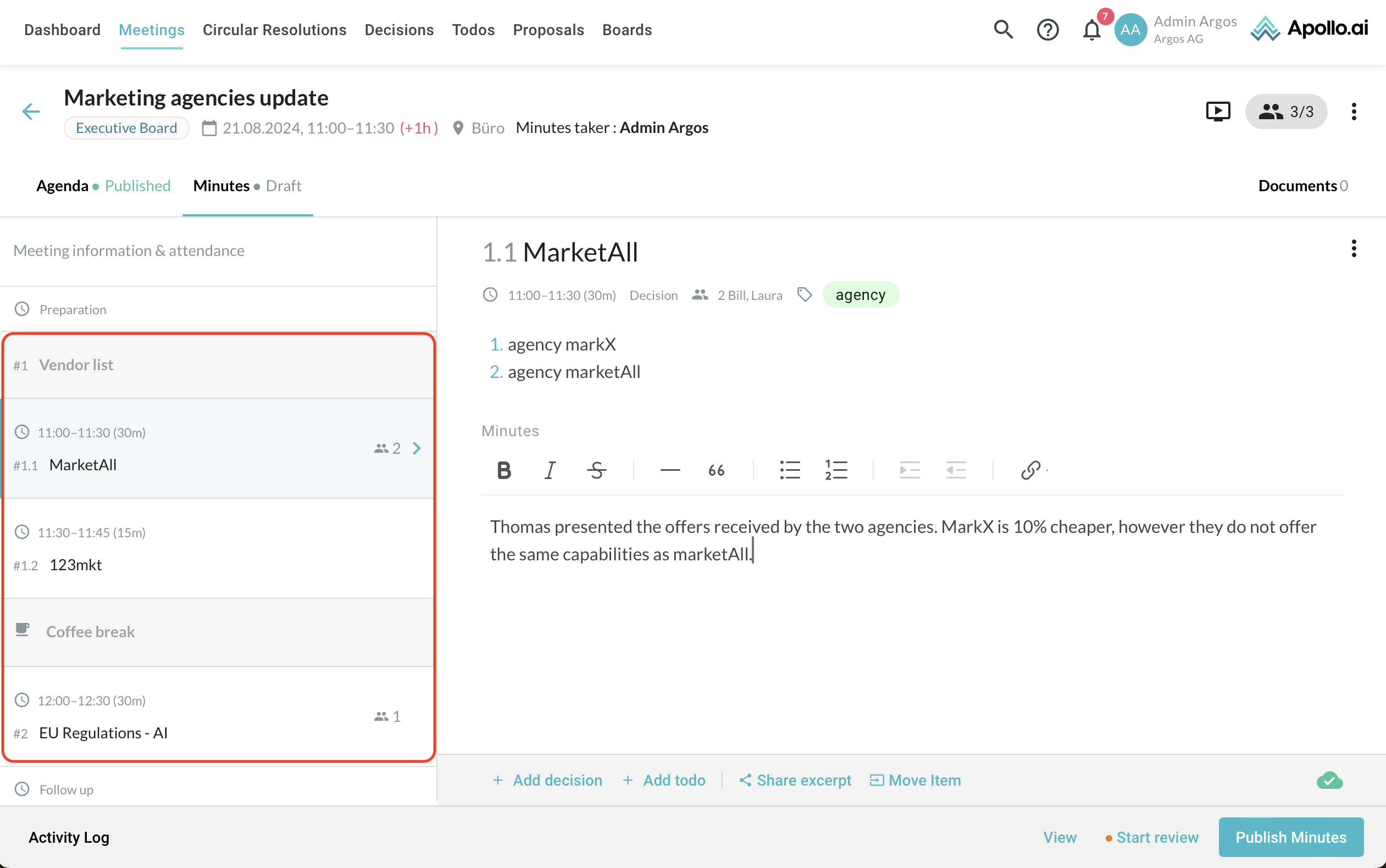Go back with the arrow icon

click(x=31, y=112)
